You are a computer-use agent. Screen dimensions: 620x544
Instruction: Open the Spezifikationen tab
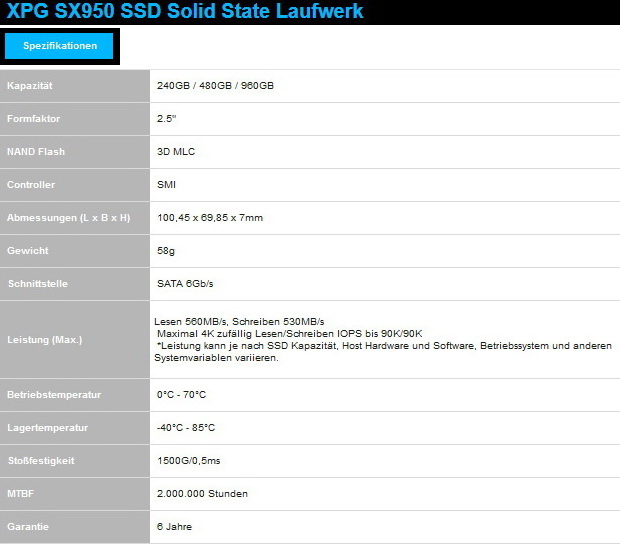pyautogui.click(x=59, y=46)
